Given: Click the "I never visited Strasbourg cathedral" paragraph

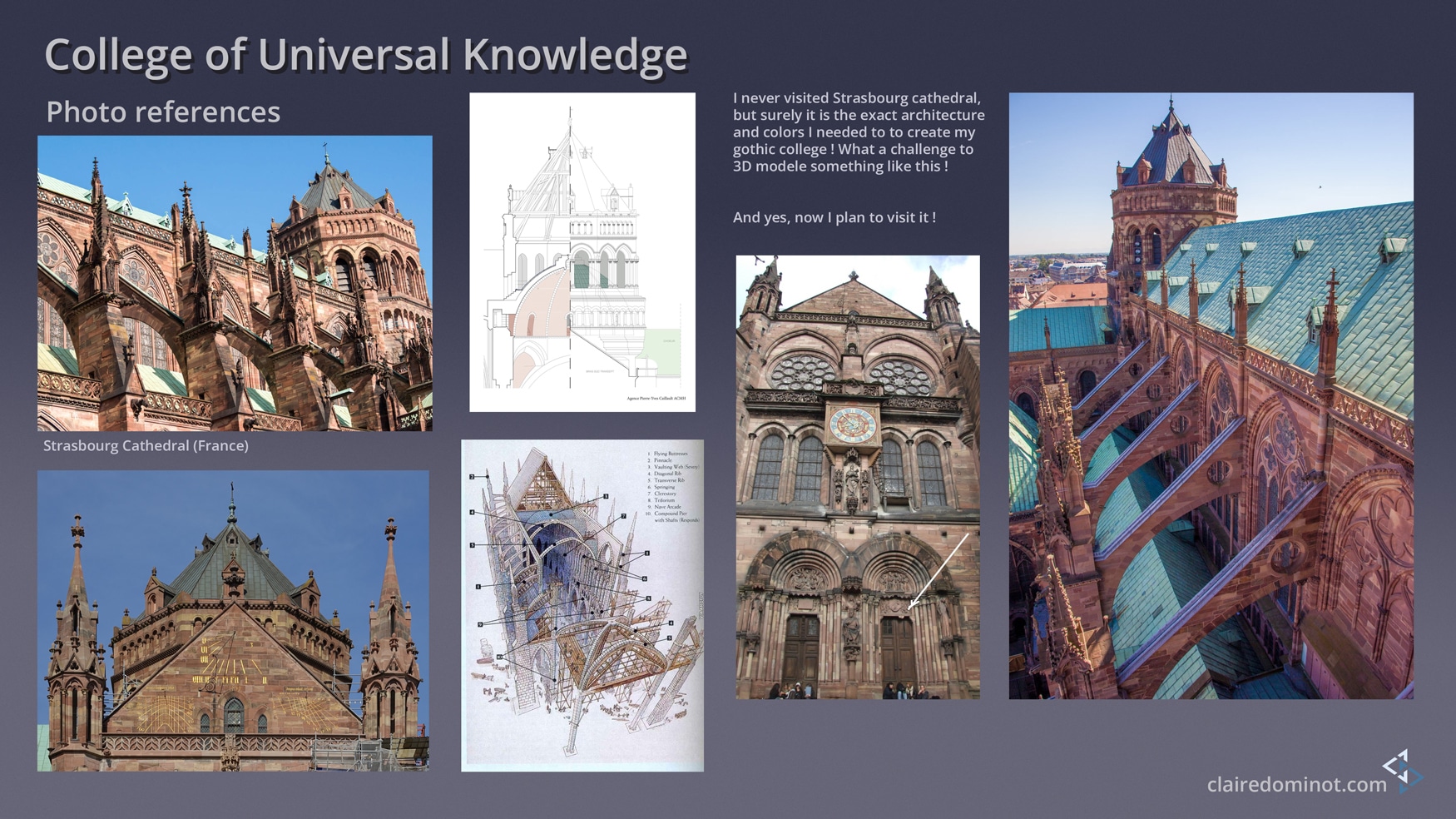Looking at the screenshot, I should click(x=859, y=132).
